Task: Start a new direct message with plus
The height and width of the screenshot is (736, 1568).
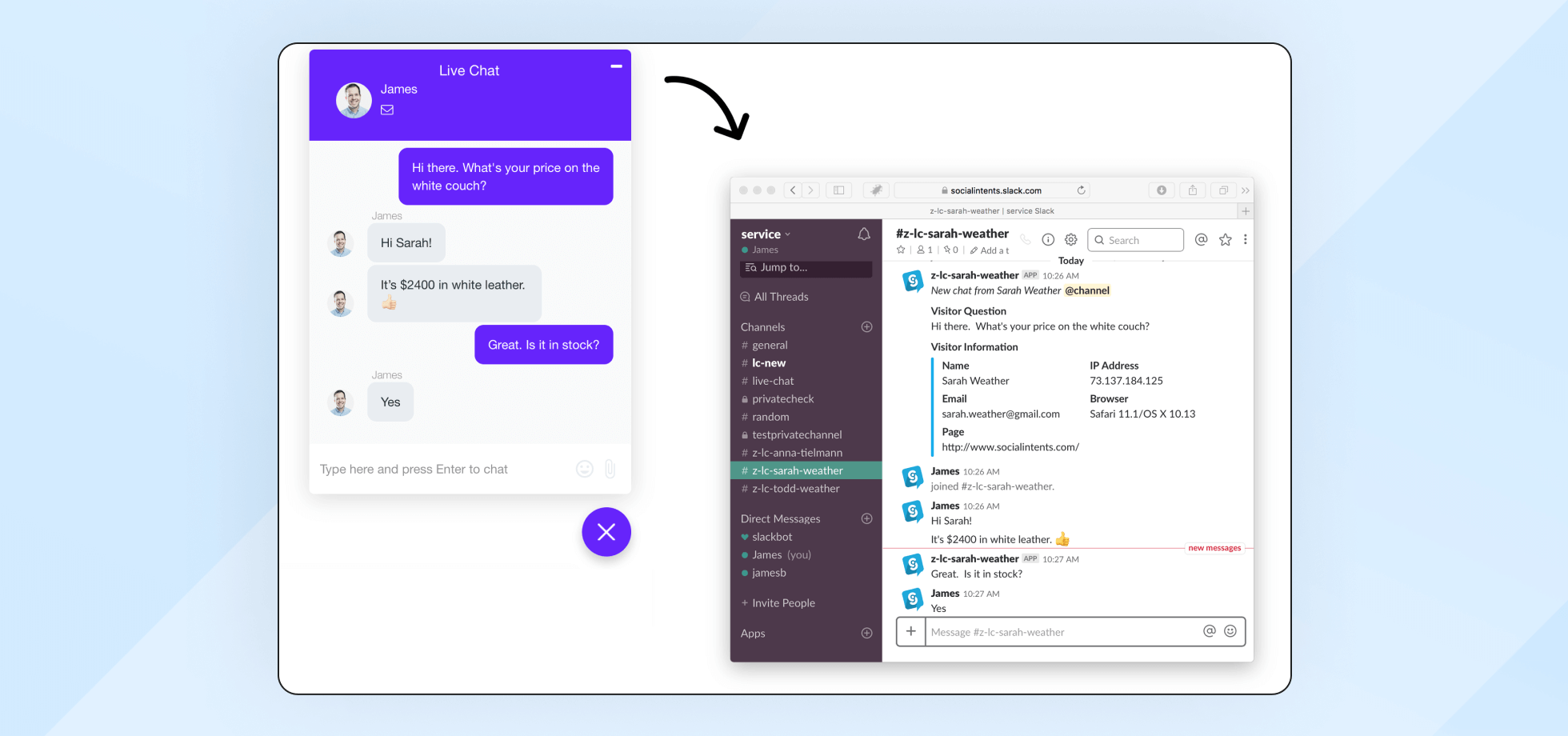Action: (x=866, y=518)
